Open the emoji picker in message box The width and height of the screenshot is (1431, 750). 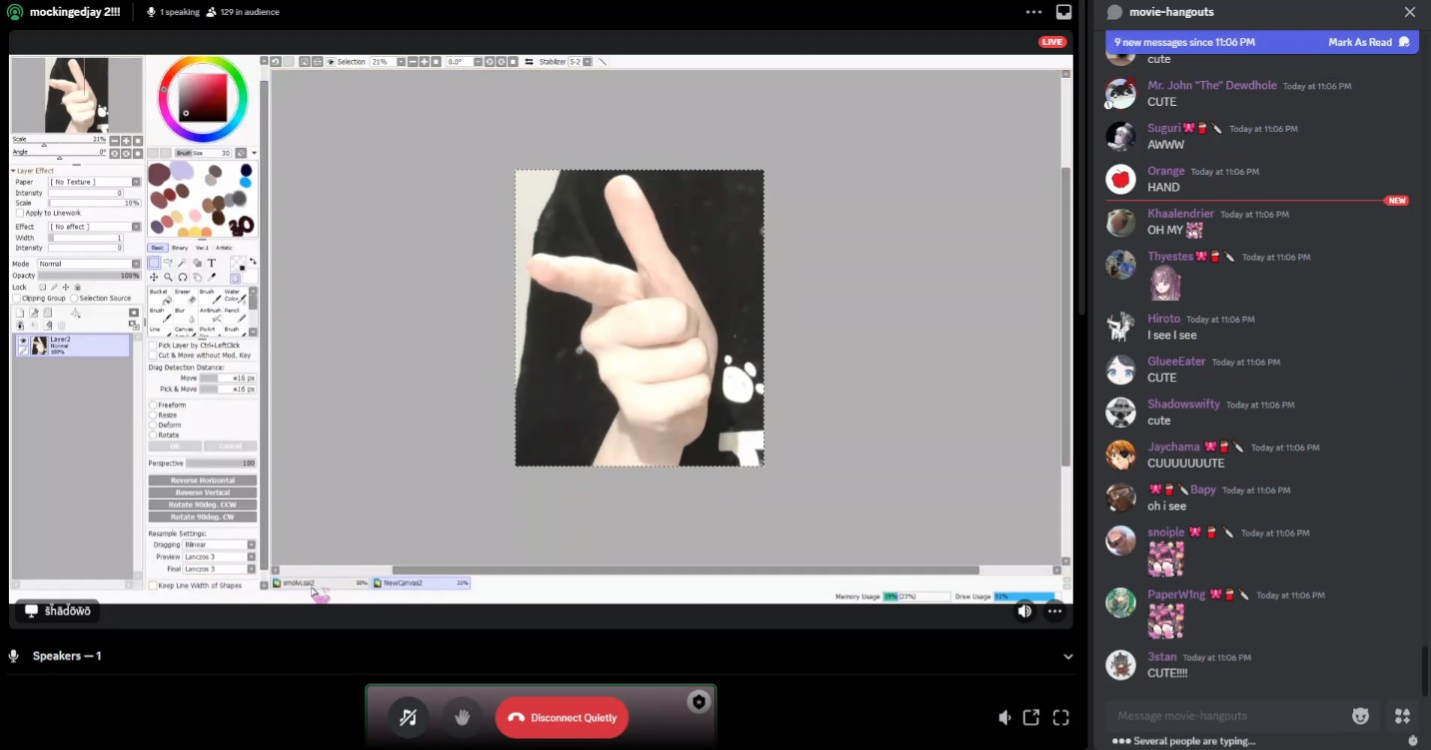pos(1360,716)
